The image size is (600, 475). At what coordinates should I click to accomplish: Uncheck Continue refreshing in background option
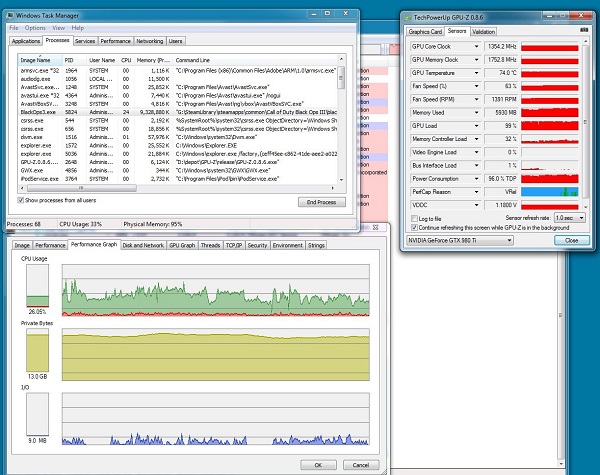(414, 226)
